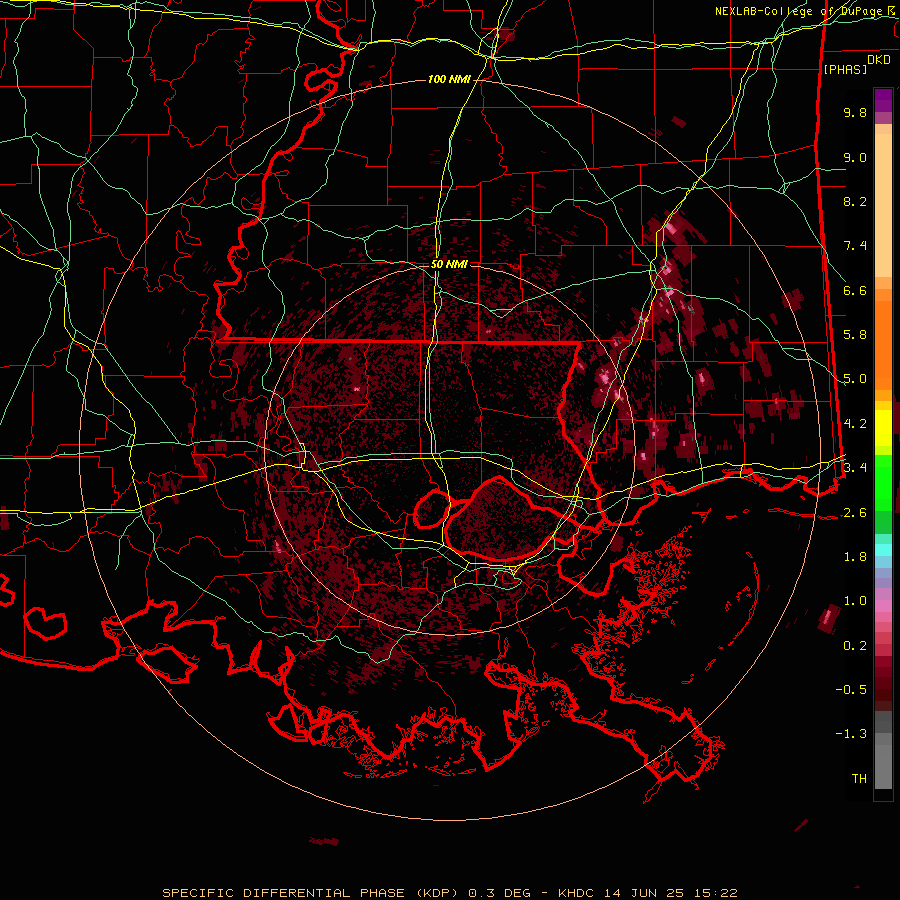
Task: Click the 50 NMI range ring label
Action: (449, 264)
